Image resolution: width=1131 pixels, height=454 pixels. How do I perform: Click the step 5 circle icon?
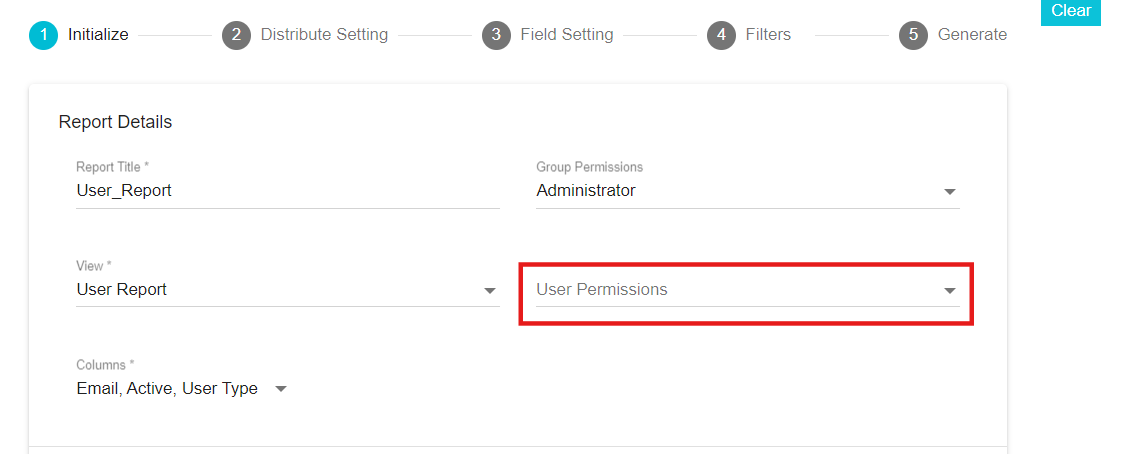[x=913, y=35]
